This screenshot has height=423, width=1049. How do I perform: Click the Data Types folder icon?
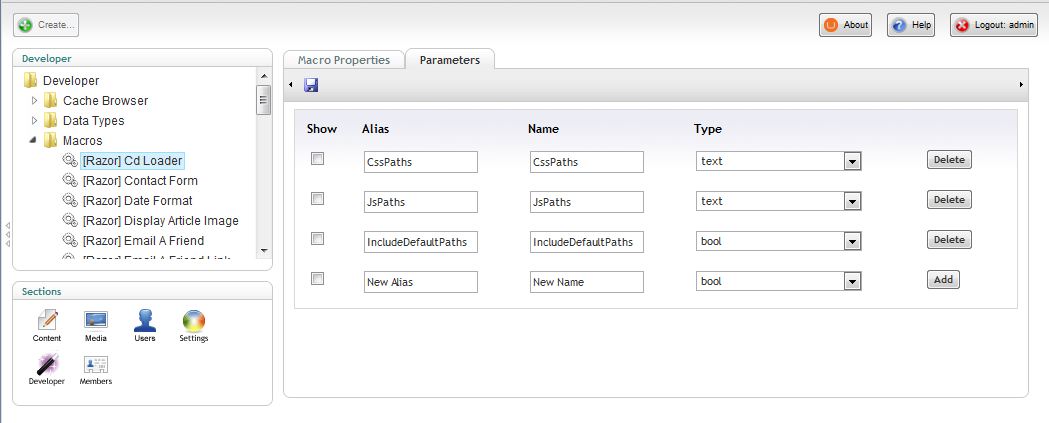pyautogui.click(x=51, y=121)
